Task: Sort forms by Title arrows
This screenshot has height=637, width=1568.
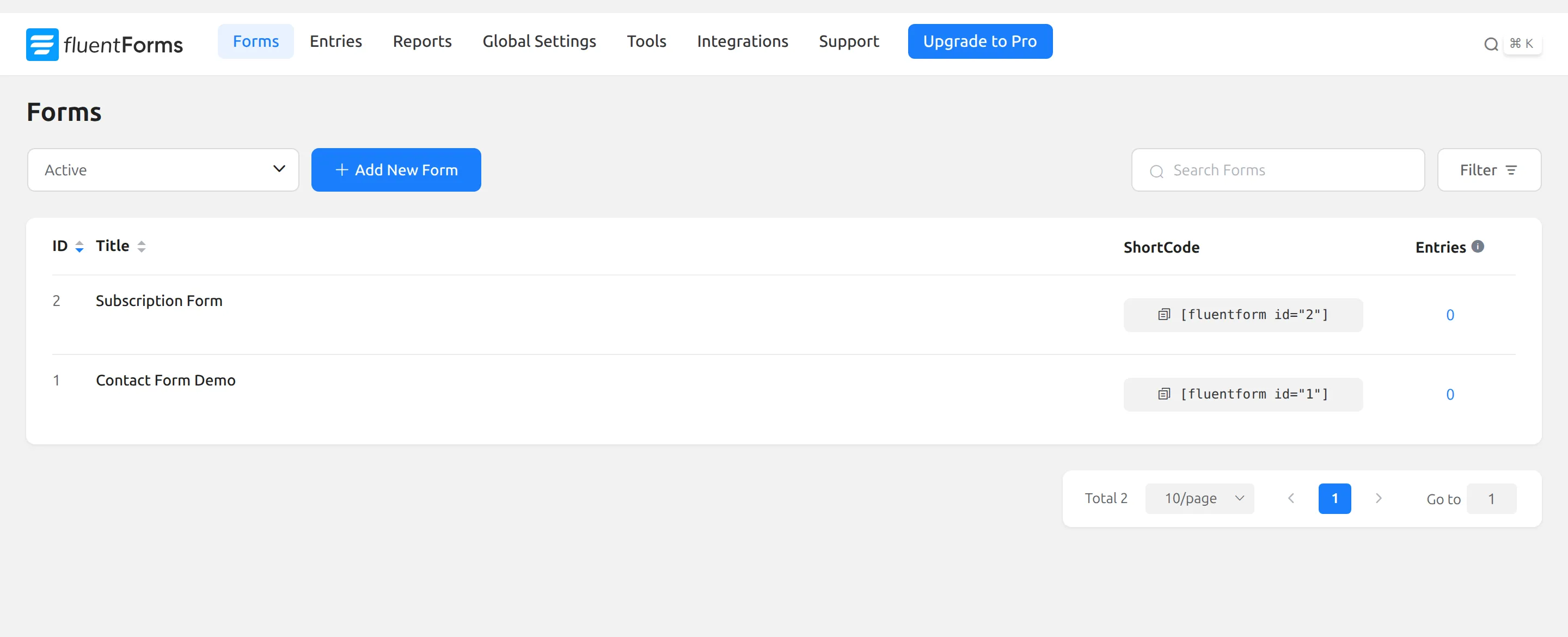Action: 141,246
